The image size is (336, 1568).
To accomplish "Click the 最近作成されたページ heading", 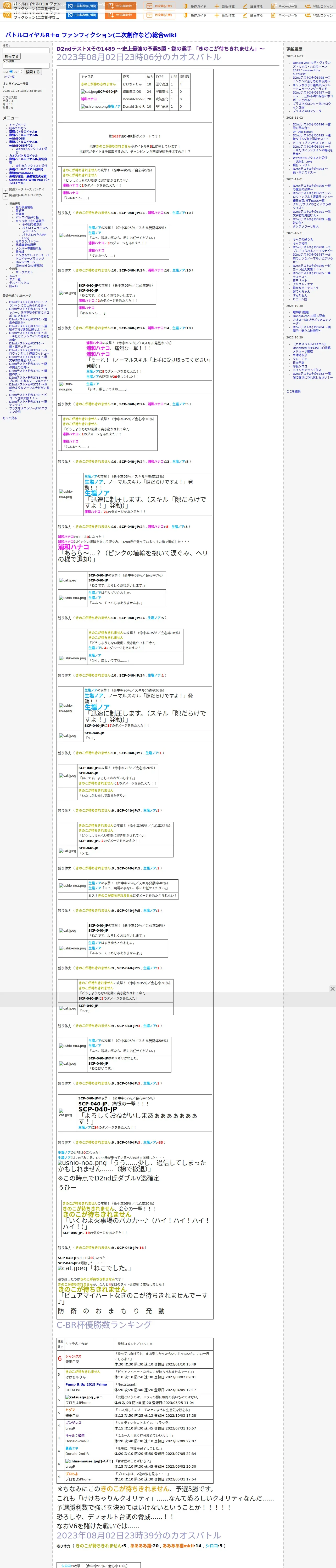I will click(17, 296).
